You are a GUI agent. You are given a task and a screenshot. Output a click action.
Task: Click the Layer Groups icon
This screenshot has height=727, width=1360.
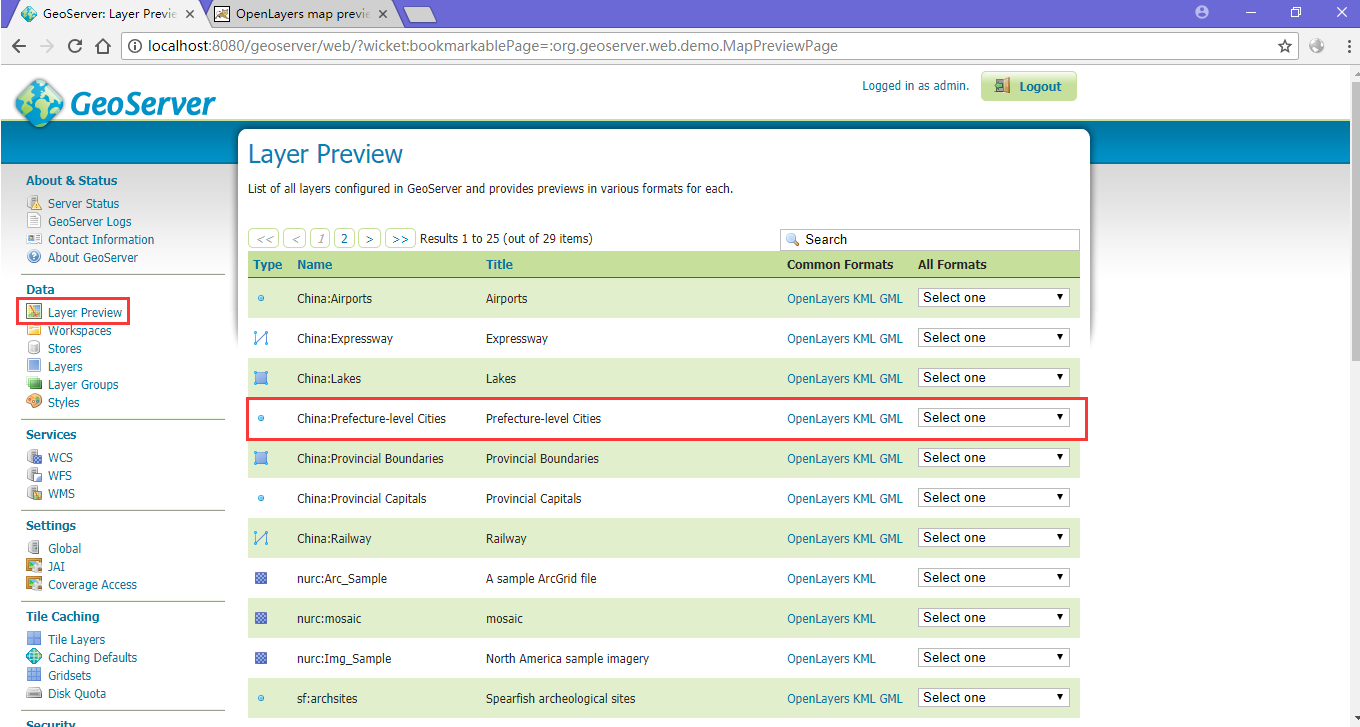[35, 384]
